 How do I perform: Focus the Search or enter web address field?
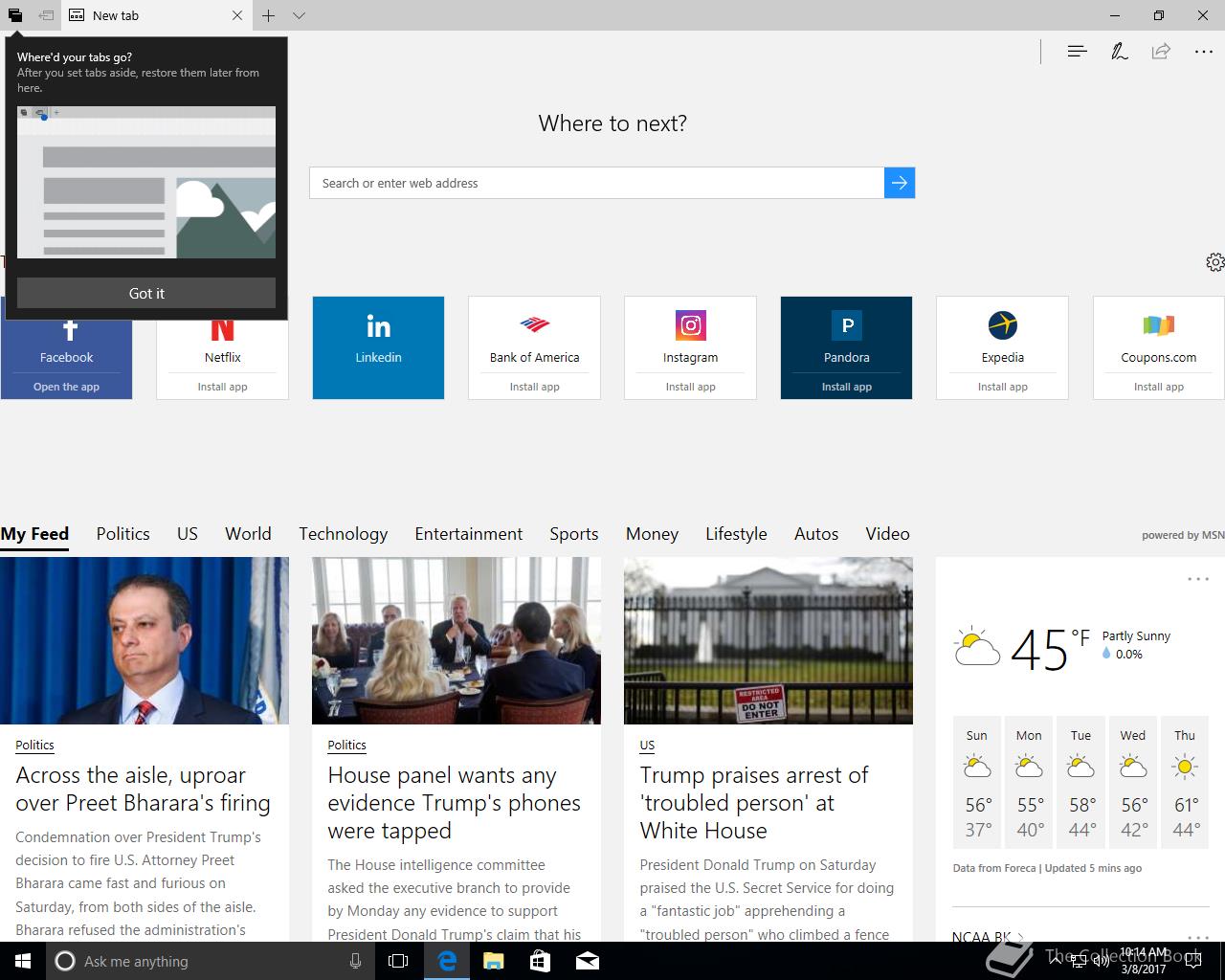597,183
